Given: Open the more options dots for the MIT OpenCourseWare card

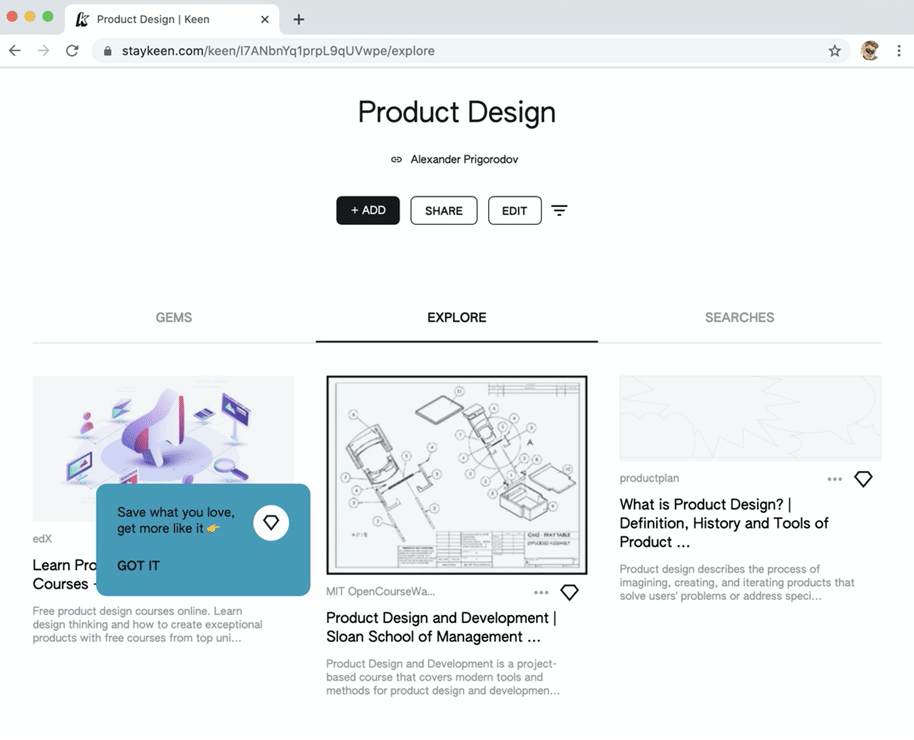Looking at the screenshot, I should [541, 592].
